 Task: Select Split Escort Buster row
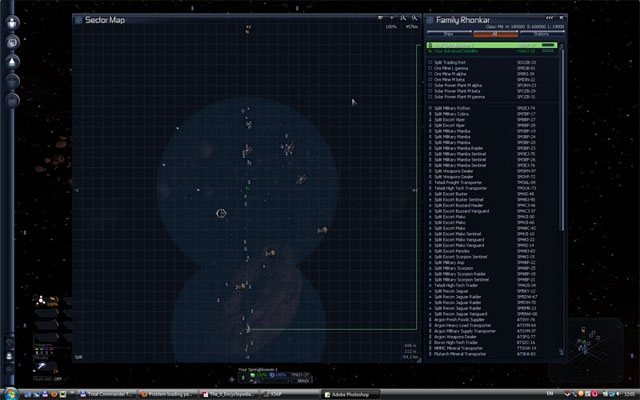click(x=492, y=194)
